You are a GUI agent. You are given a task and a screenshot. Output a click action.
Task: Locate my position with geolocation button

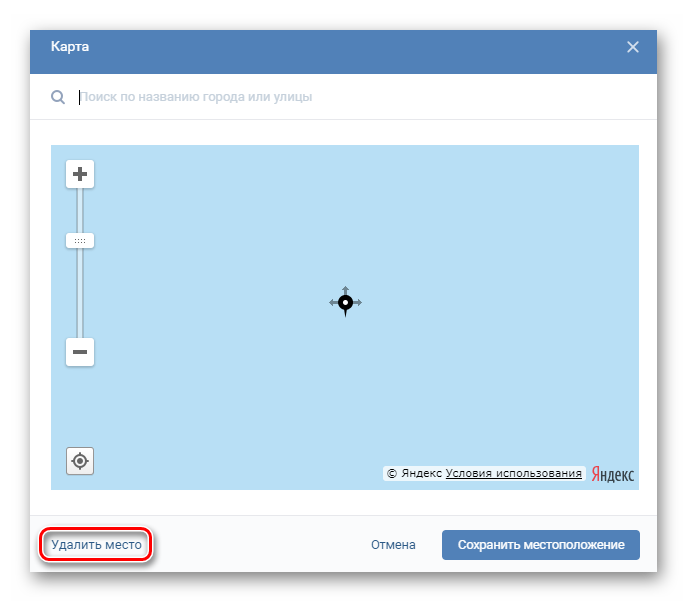(x=80, y=461)
